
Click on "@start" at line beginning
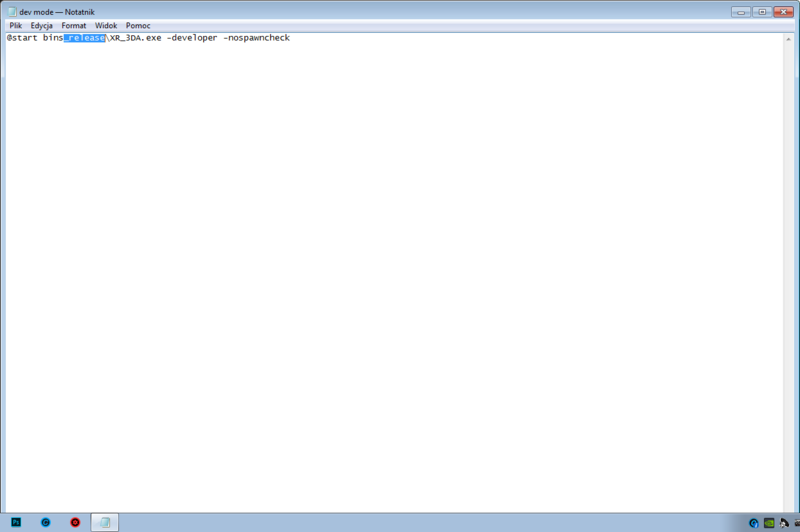click(22, 38)
